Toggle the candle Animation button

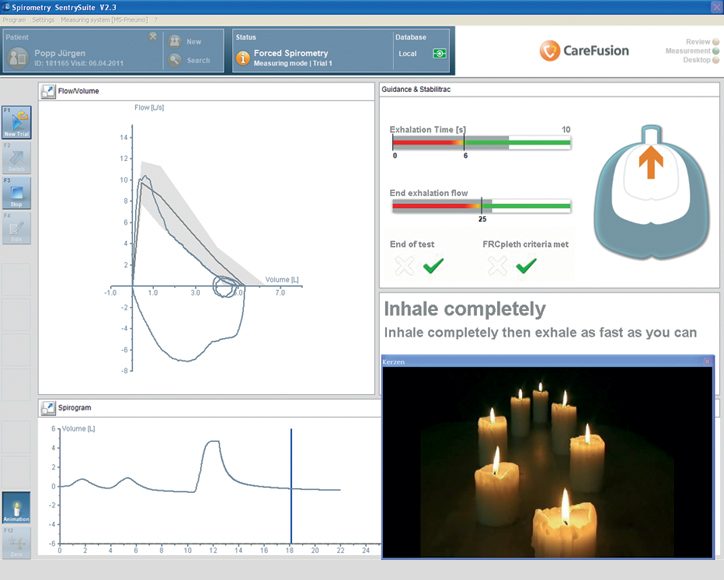pyautogui.click(x=16, y=508)
